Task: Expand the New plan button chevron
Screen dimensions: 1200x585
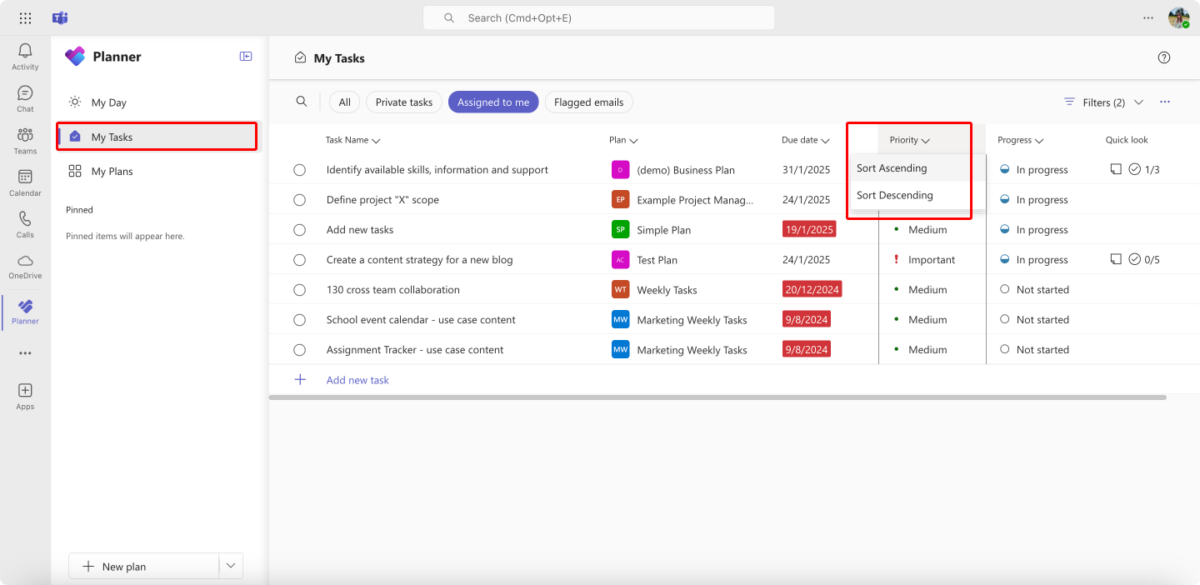Action: 230,565
